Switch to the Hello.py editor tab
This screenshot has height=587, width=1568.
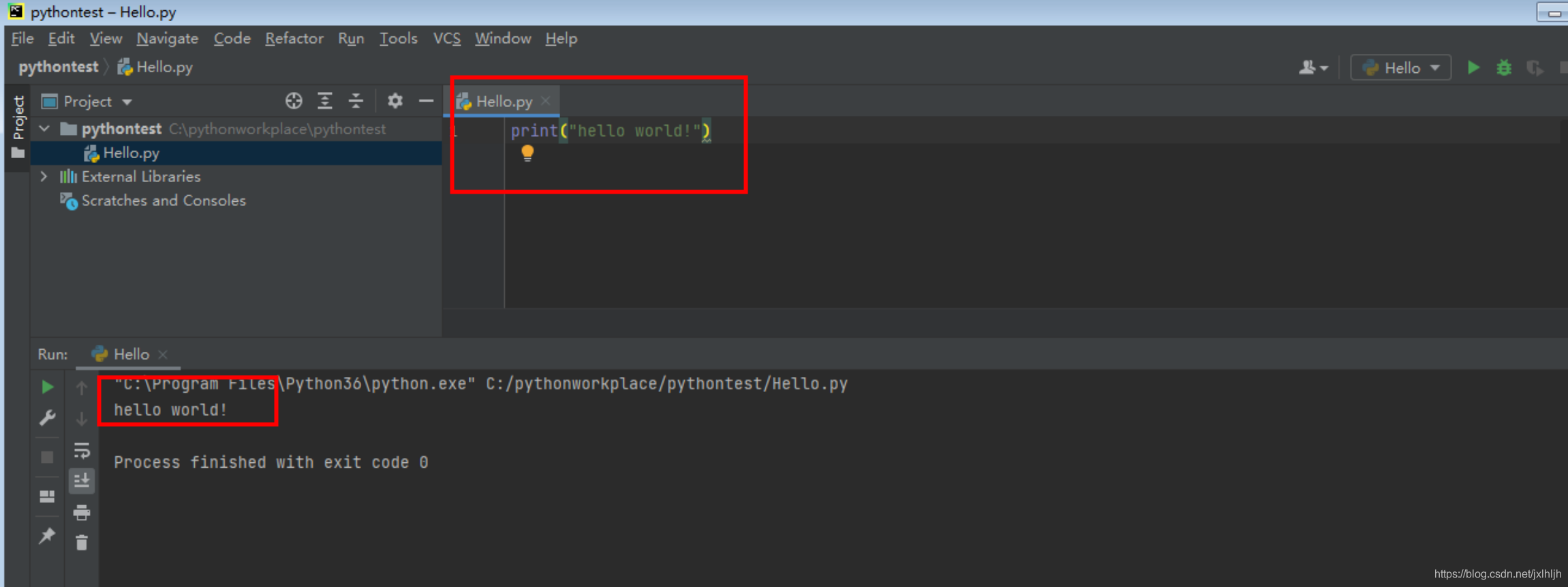point(504,102)
